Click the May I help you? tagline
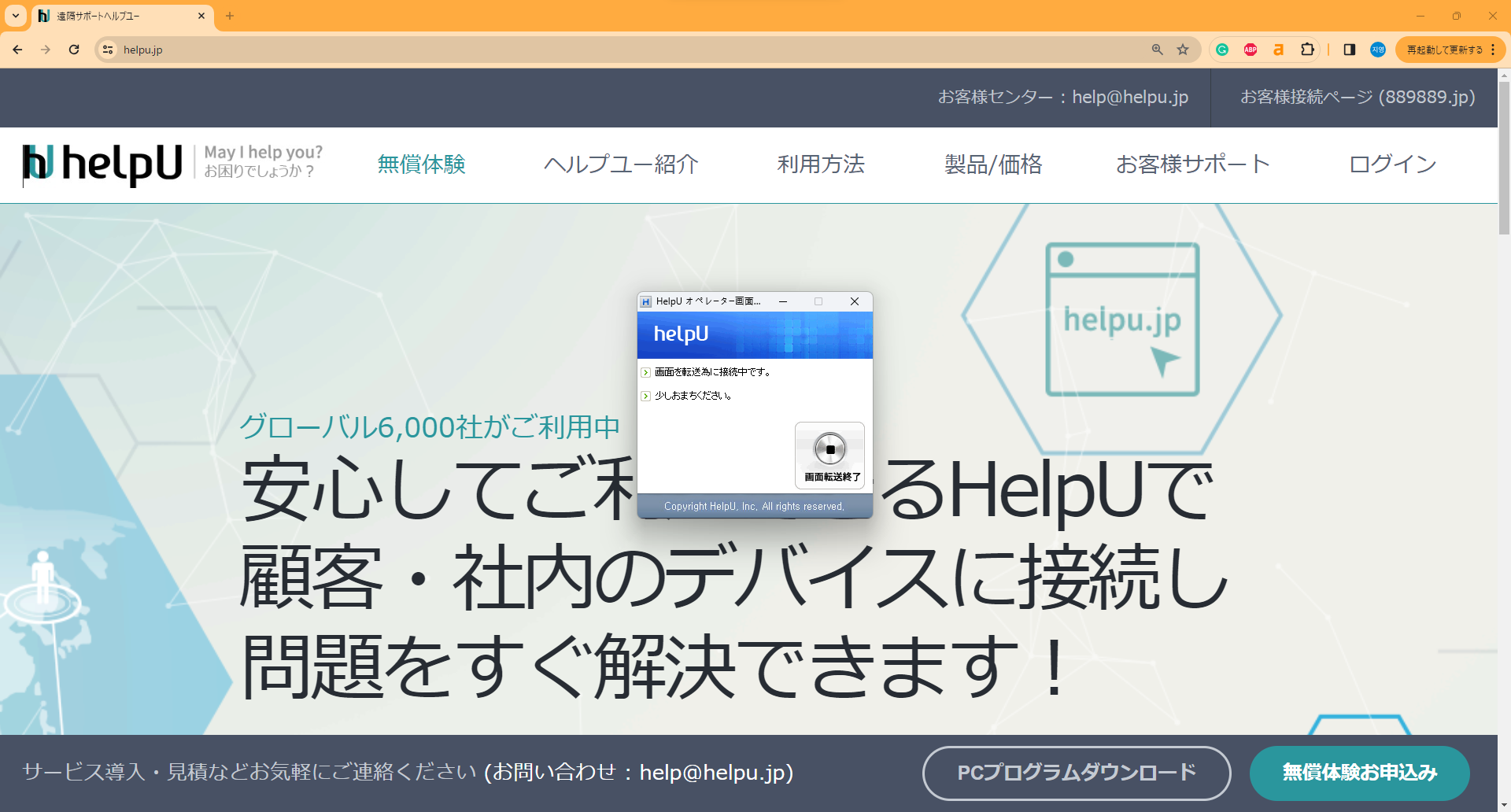Screen dimensions: 1511x812 click(263, 152)
